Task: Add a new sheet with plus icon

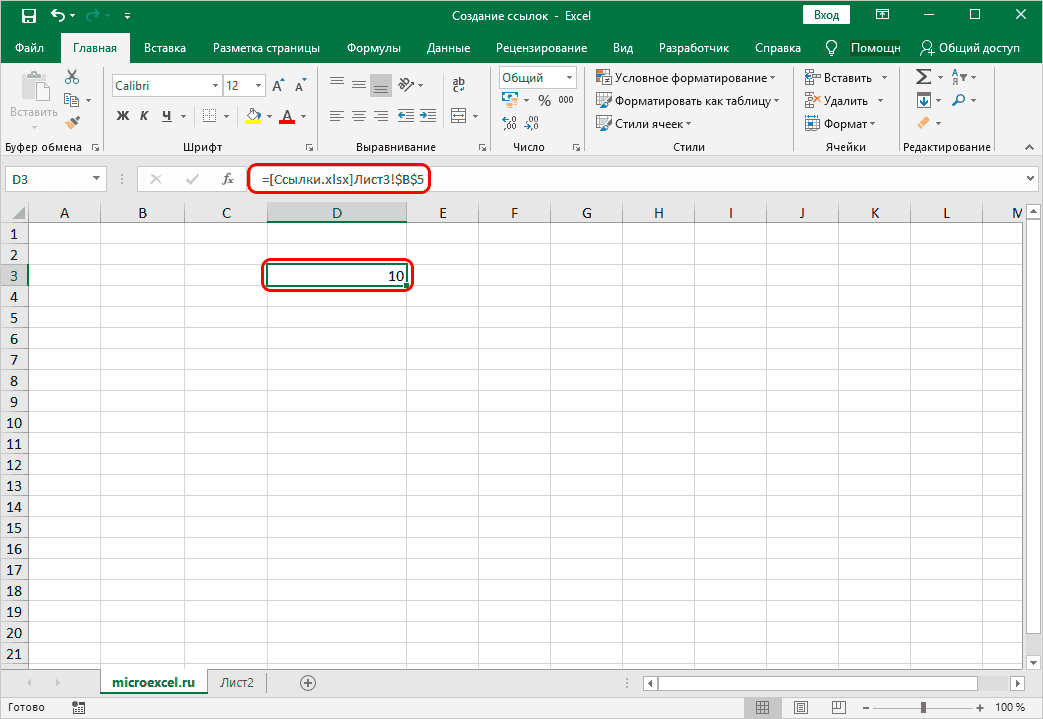Action: click(308, 683)
